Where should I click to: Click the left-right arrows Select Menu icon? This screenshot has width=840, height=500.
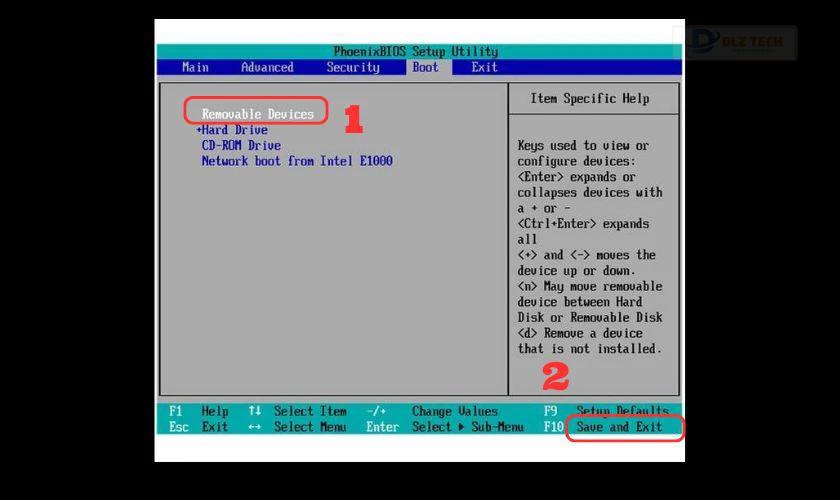point(254,427)
